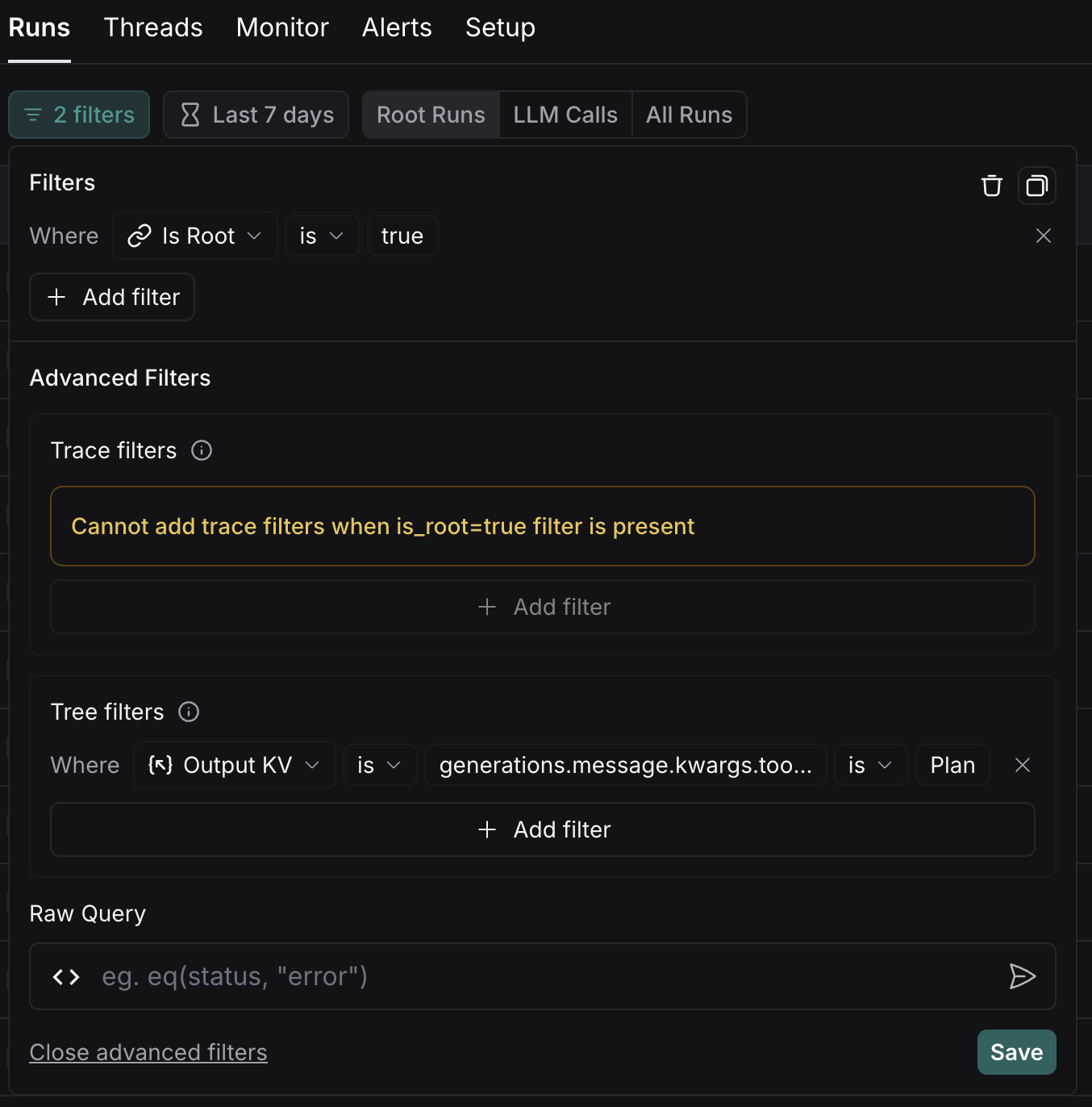The height and width of the screenshot is (1107, 1092).
Task: Open the Is Root field dropdown
Action: coord(195,236)
